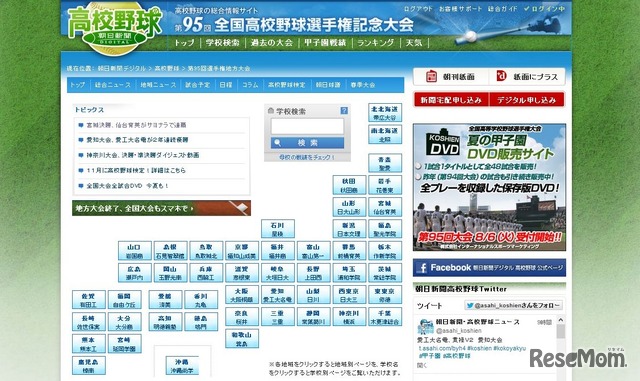Open the 北北海道 regional page link
The image size is (640, 381).
(384, 109)
